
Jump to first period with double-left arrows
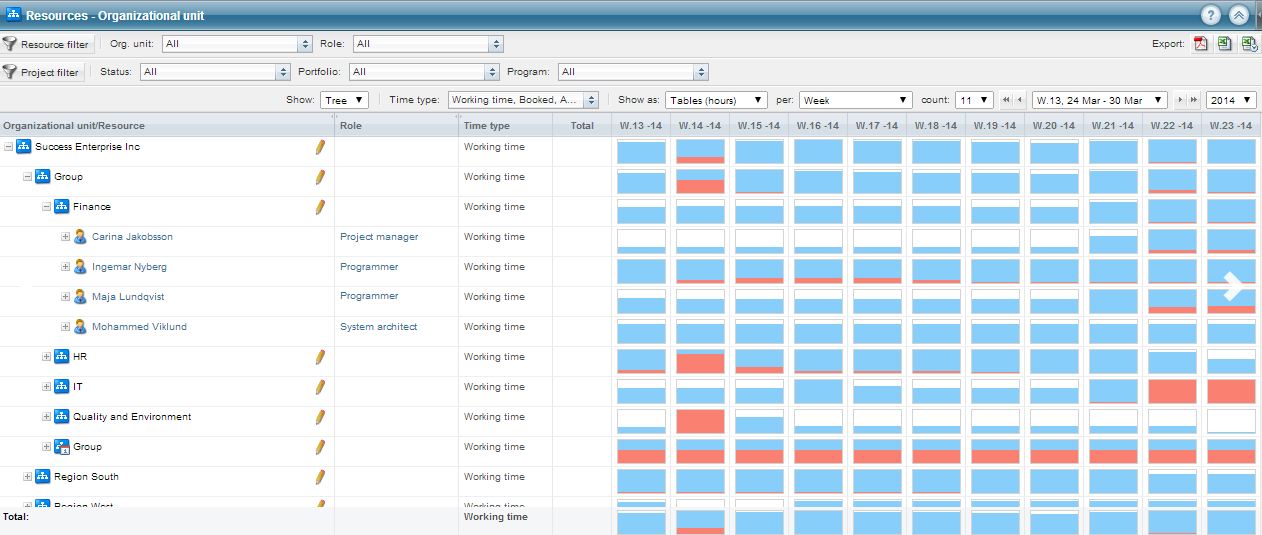coord(1006,100)
